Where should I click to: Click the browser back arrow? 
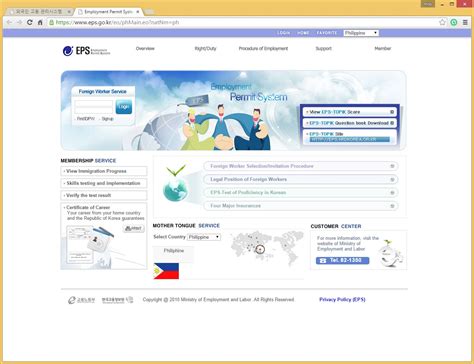(x=9, y=22)
